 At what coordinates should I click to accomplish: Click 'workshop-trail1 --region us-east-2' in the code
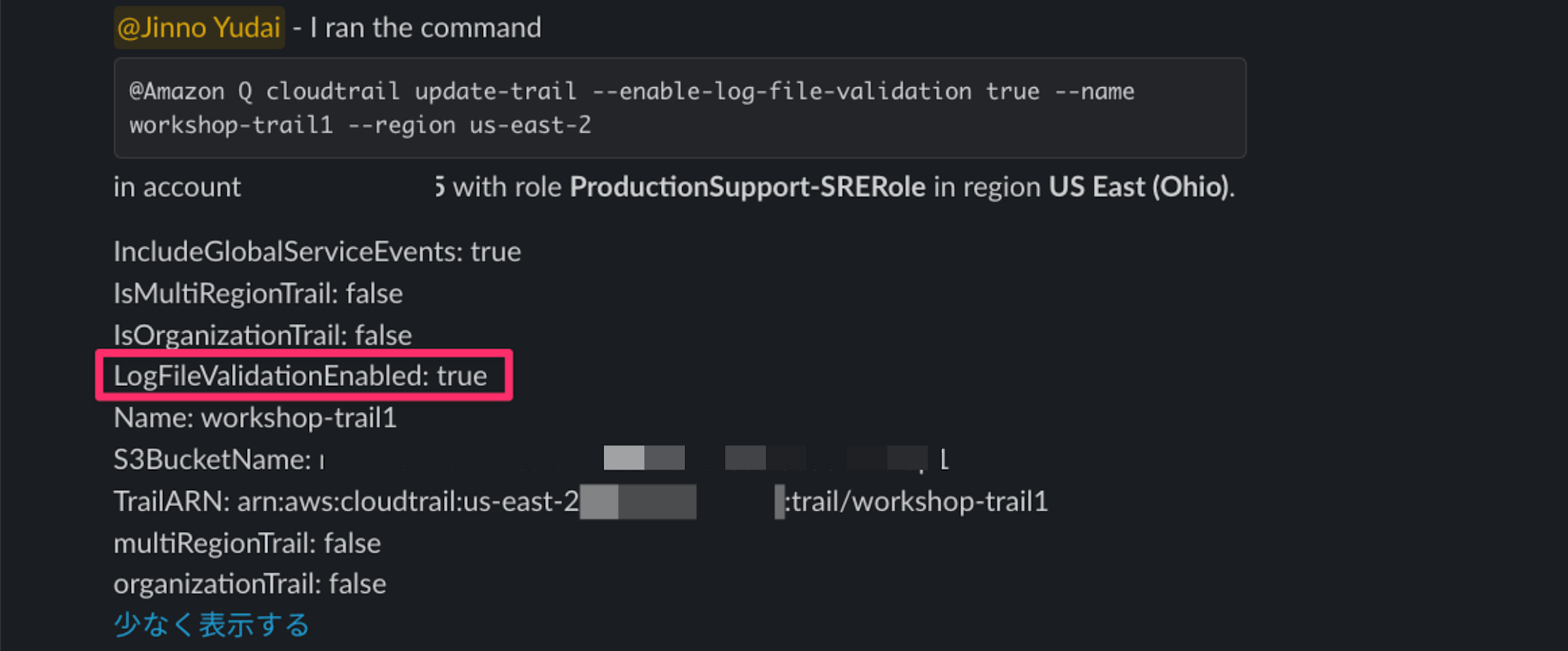tap(361, 125)
